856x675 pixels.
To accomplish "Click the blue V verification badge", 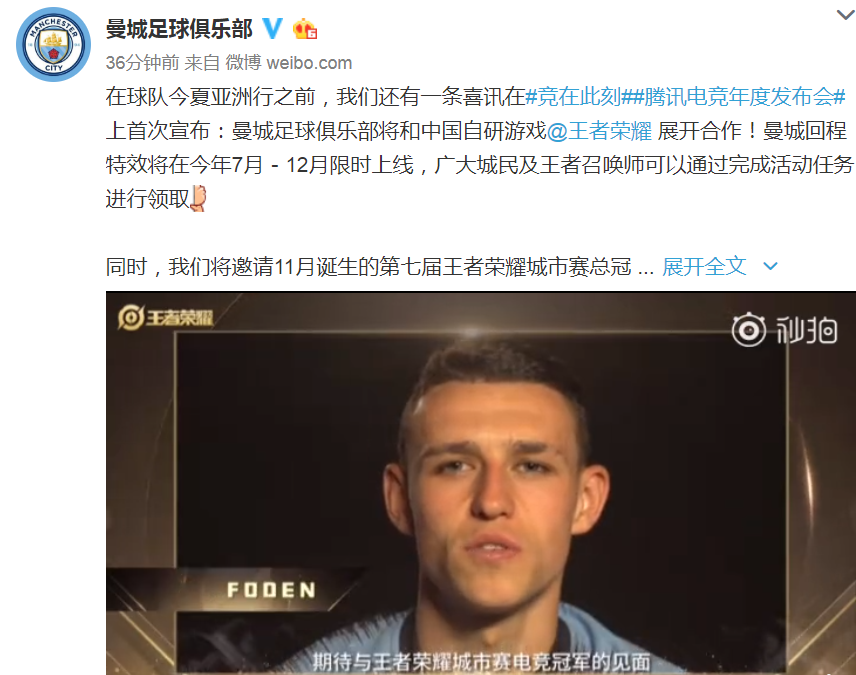I will click(x=272, y=28).
